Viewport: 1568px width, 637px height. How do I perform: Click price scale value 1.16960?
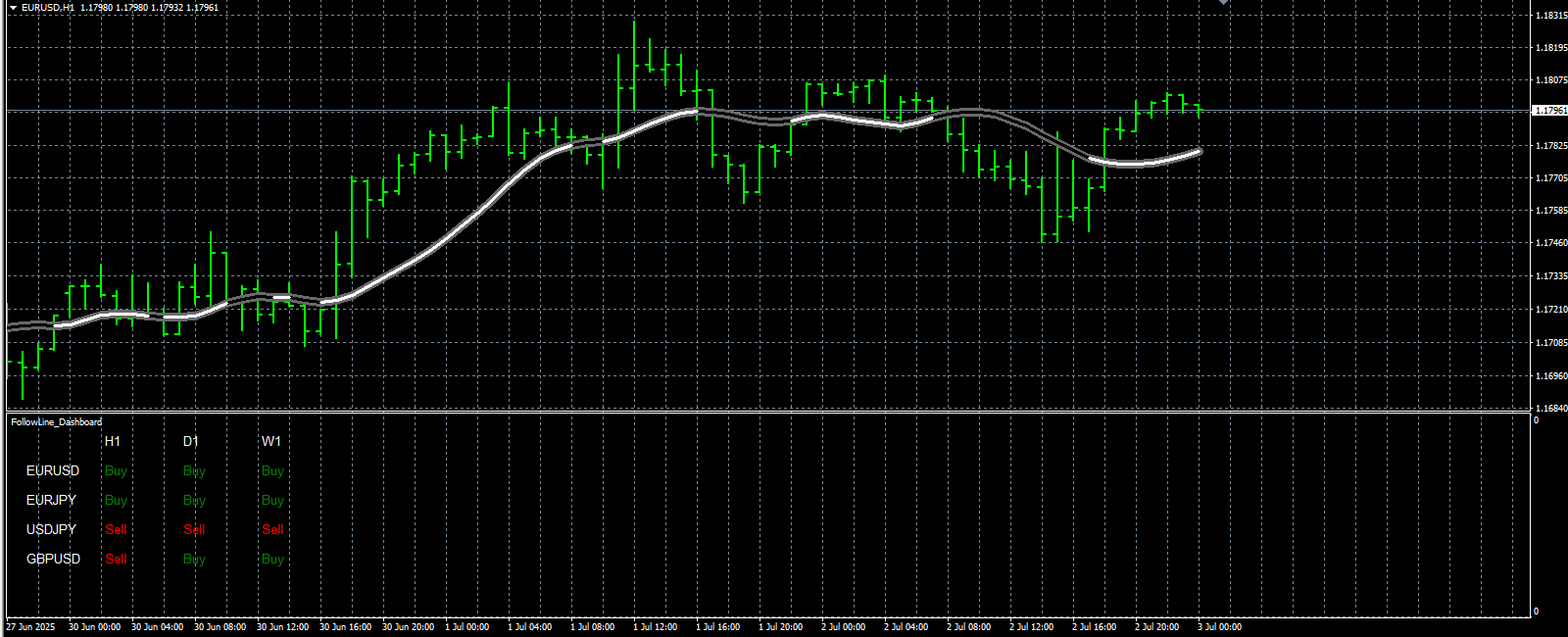(x=1550, y=376)
